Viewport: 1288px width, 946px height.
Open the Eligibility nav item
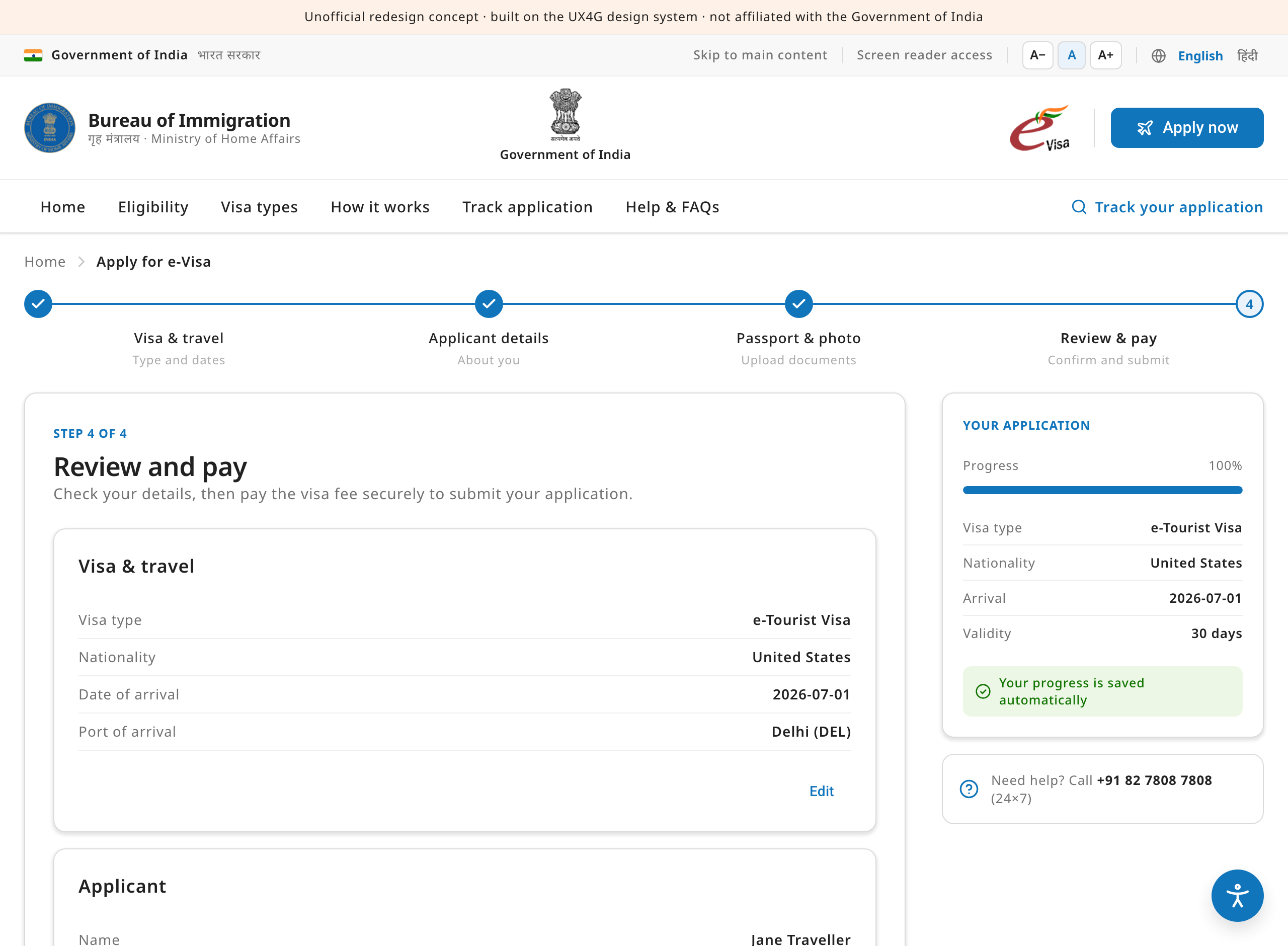(x=153, y=207)
